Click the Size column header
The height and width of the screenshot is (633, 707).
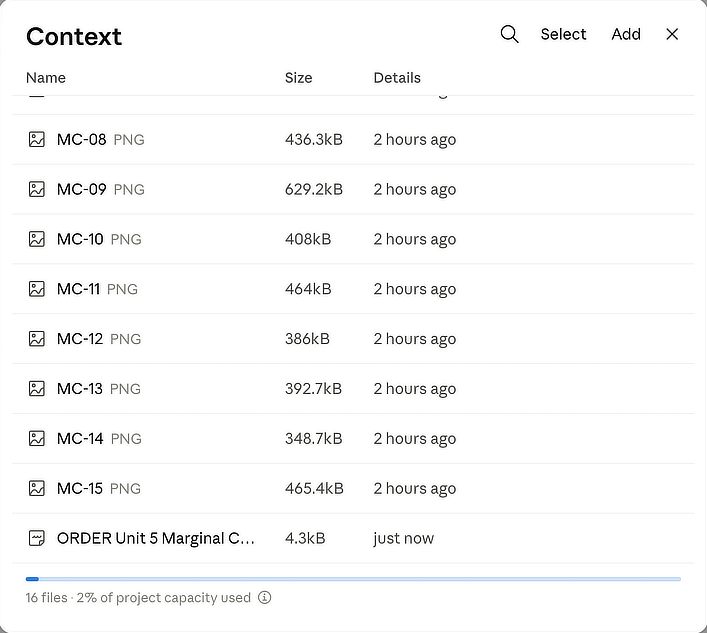coord(298,78)
